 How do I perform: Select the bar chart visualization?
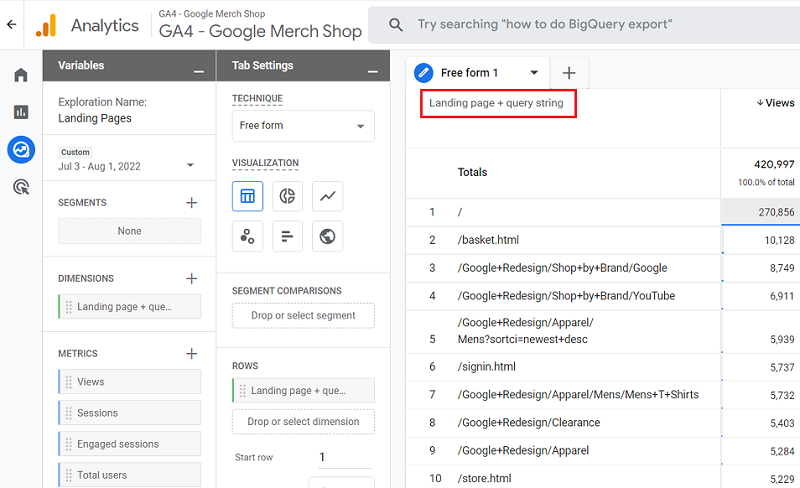pos(287,236)
